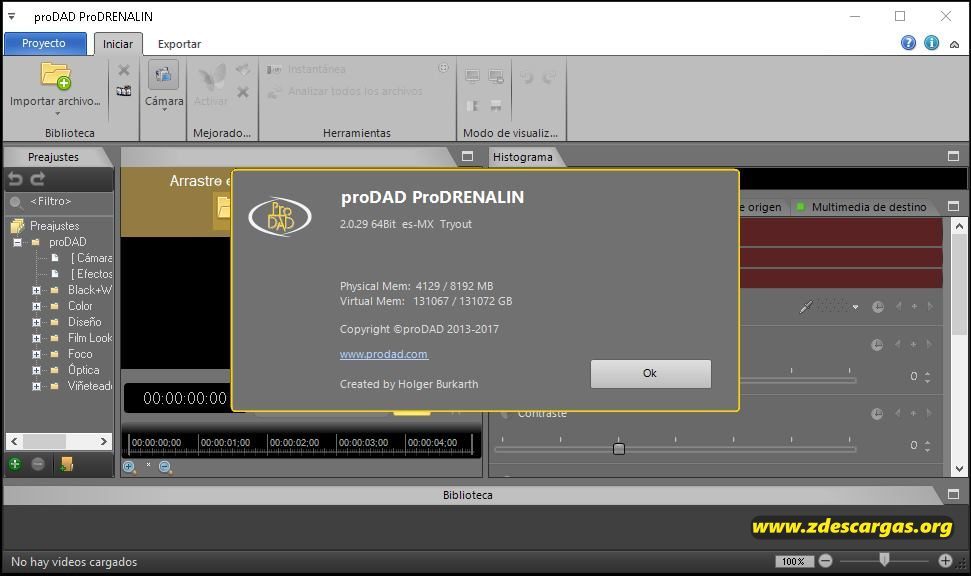This screenshot has height=576, width=971.
Task: Remove item with Biblioteca X icon
Action: [124, 70]
